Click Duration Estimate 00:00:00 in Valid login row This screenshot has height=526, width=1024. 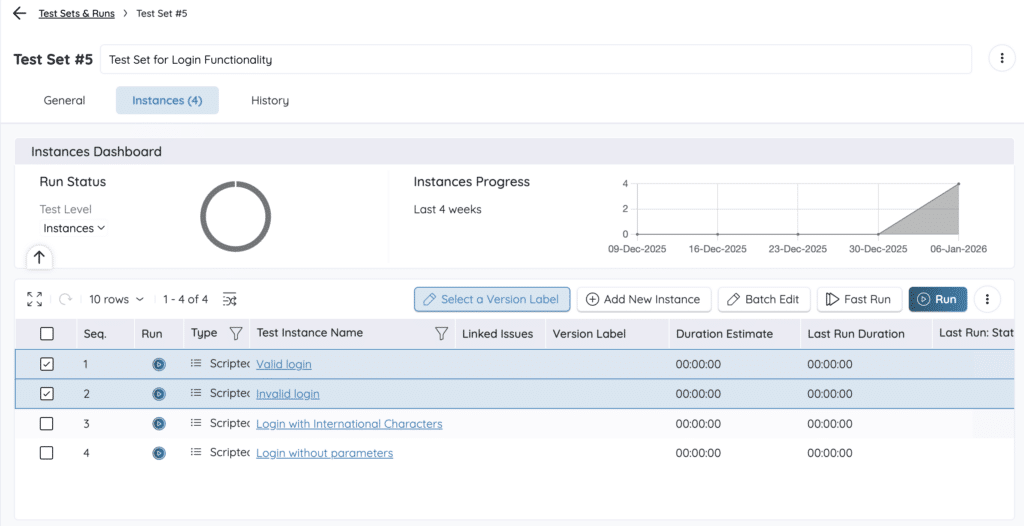coord(698,365)
